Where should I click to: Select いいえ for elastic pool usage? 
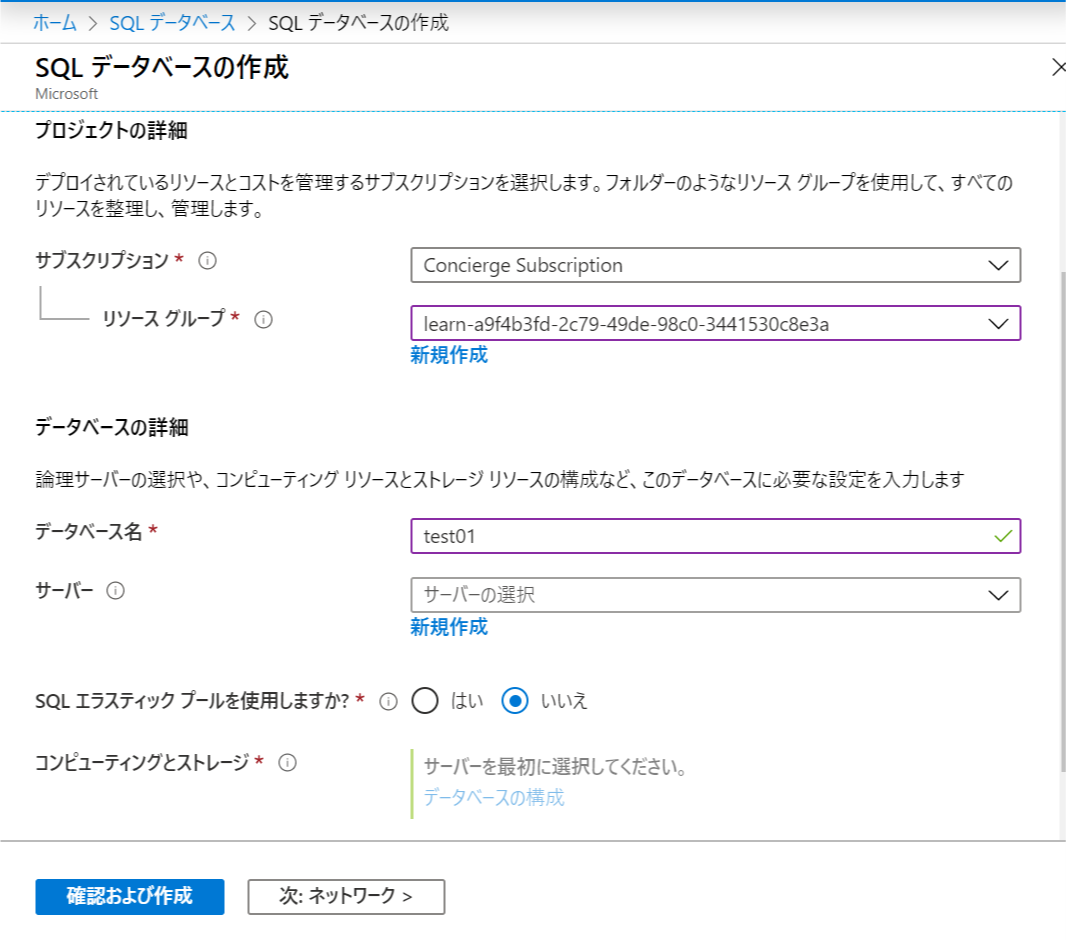(515, 701)
